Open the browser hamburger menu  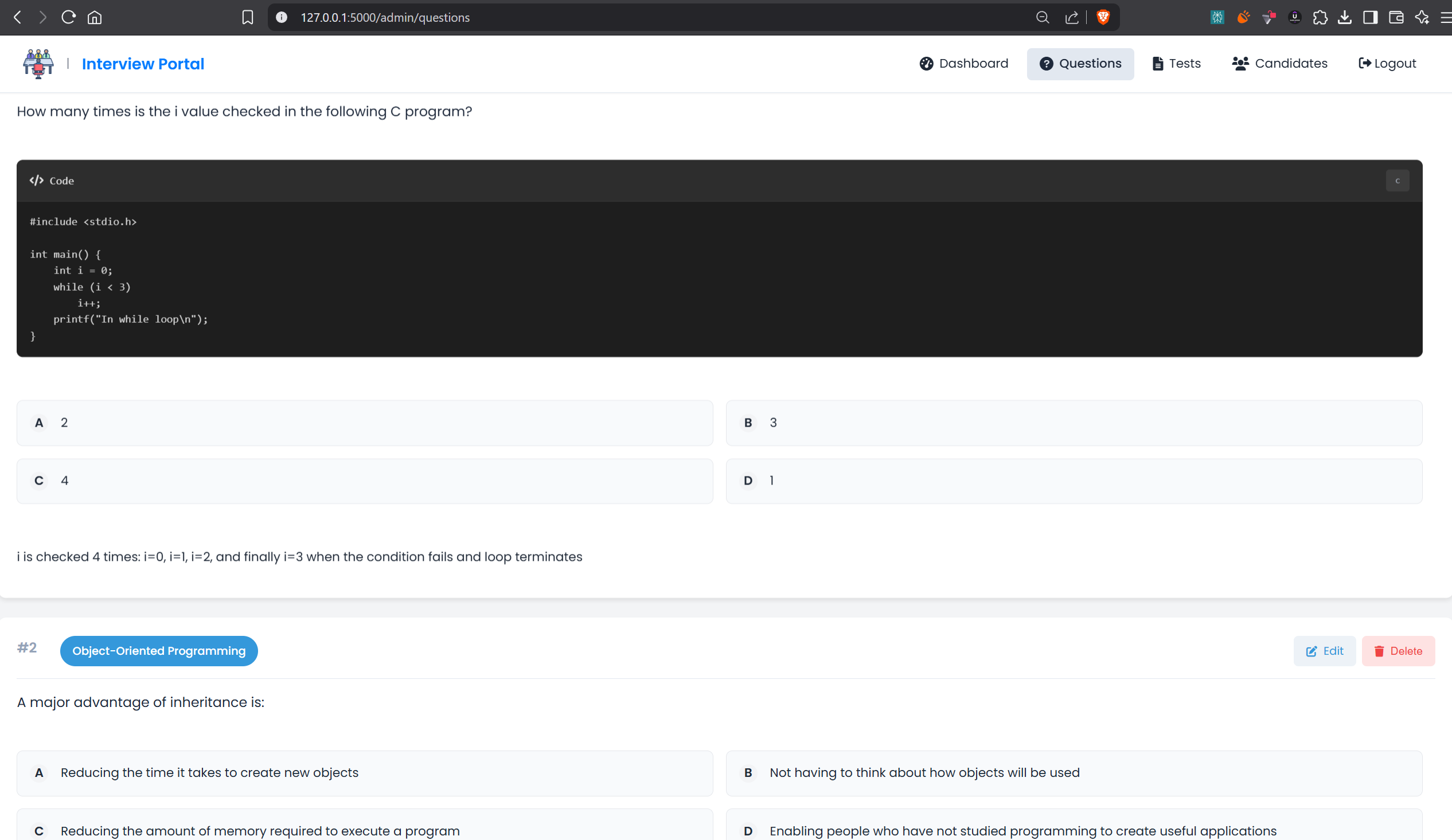click(1446, 17)
